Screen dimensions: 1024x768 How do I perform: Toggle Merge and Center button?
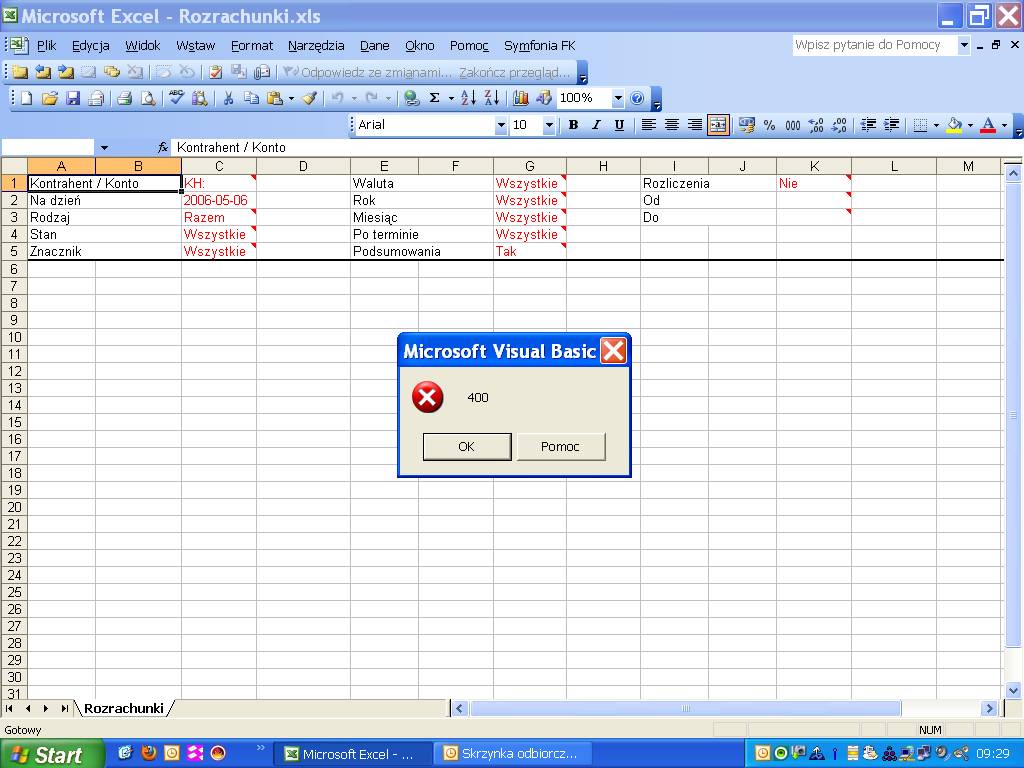(718, 125)
